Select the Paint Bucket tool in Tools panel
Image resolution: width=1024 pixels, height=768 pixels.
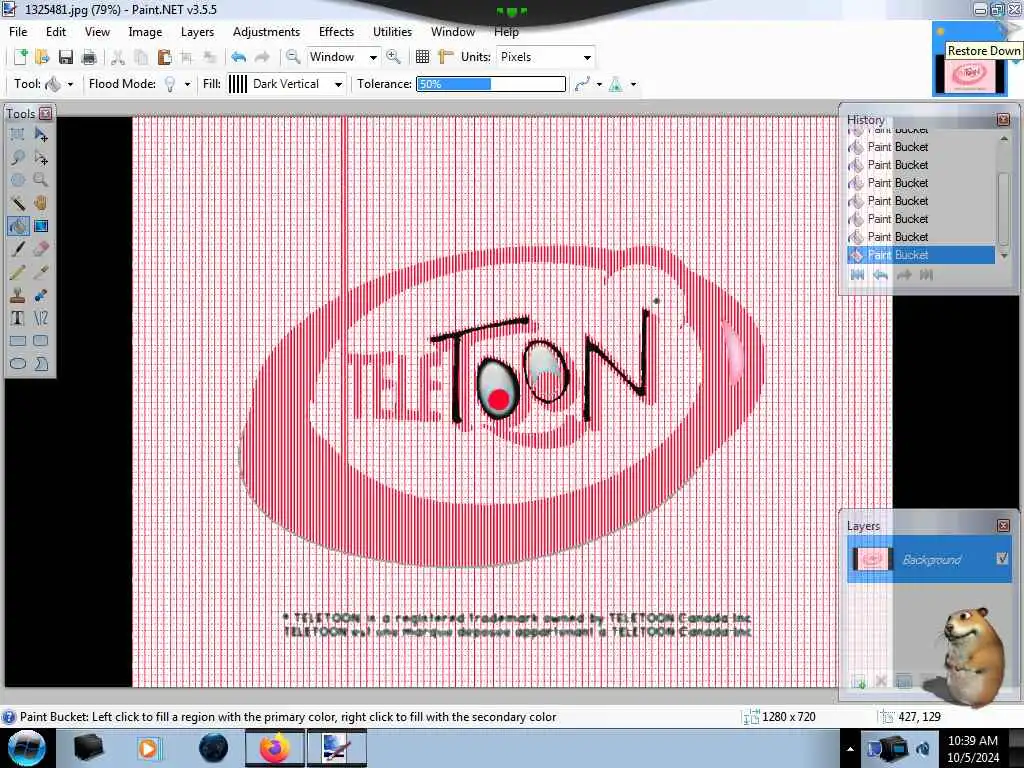(18, 226)
